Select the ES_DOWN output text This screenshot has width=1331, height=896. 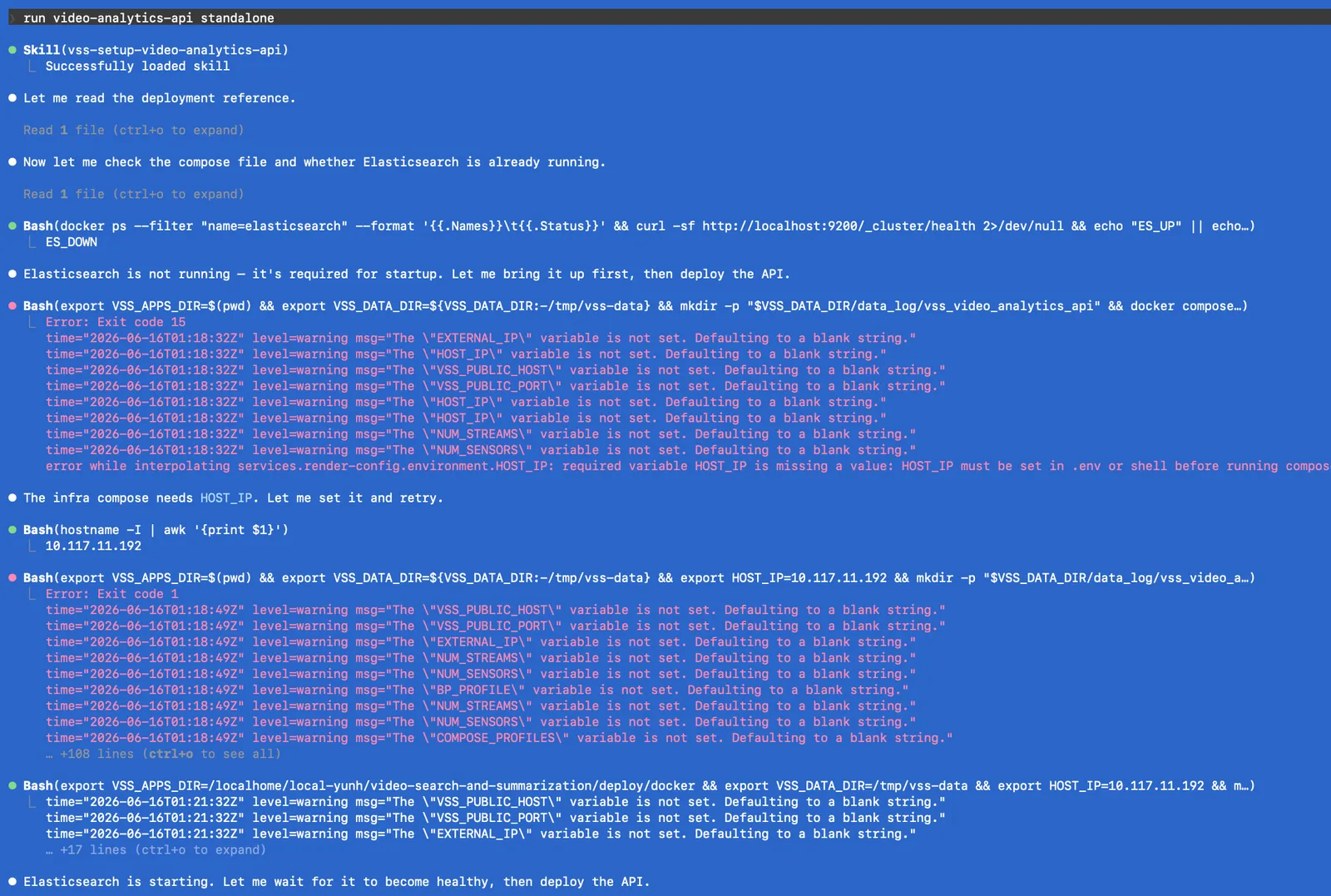pyautogui.click(x=72, y=242)
